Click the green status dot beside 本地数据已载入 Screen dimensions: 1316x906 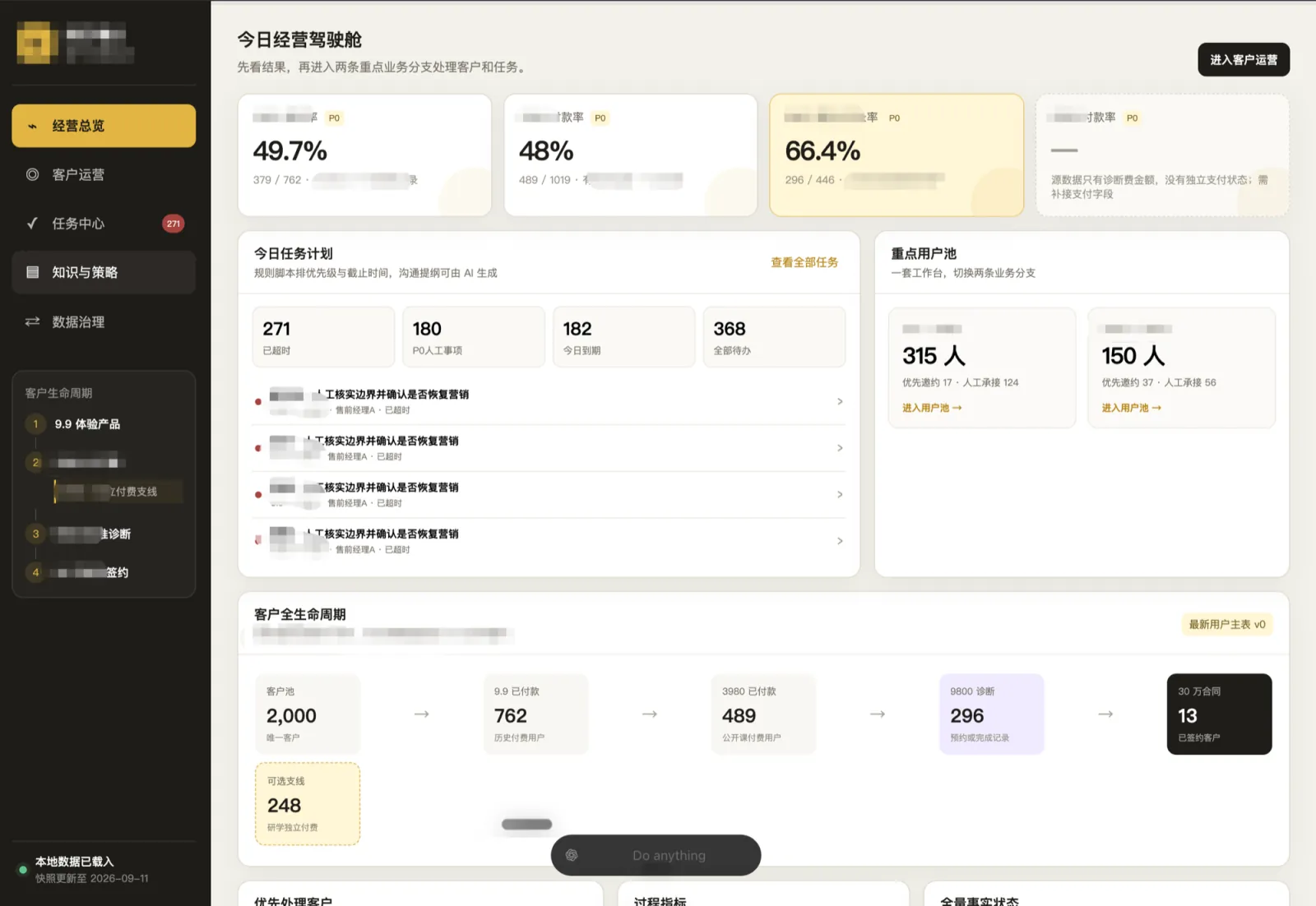pyautogui.click(x=23, y=869)
